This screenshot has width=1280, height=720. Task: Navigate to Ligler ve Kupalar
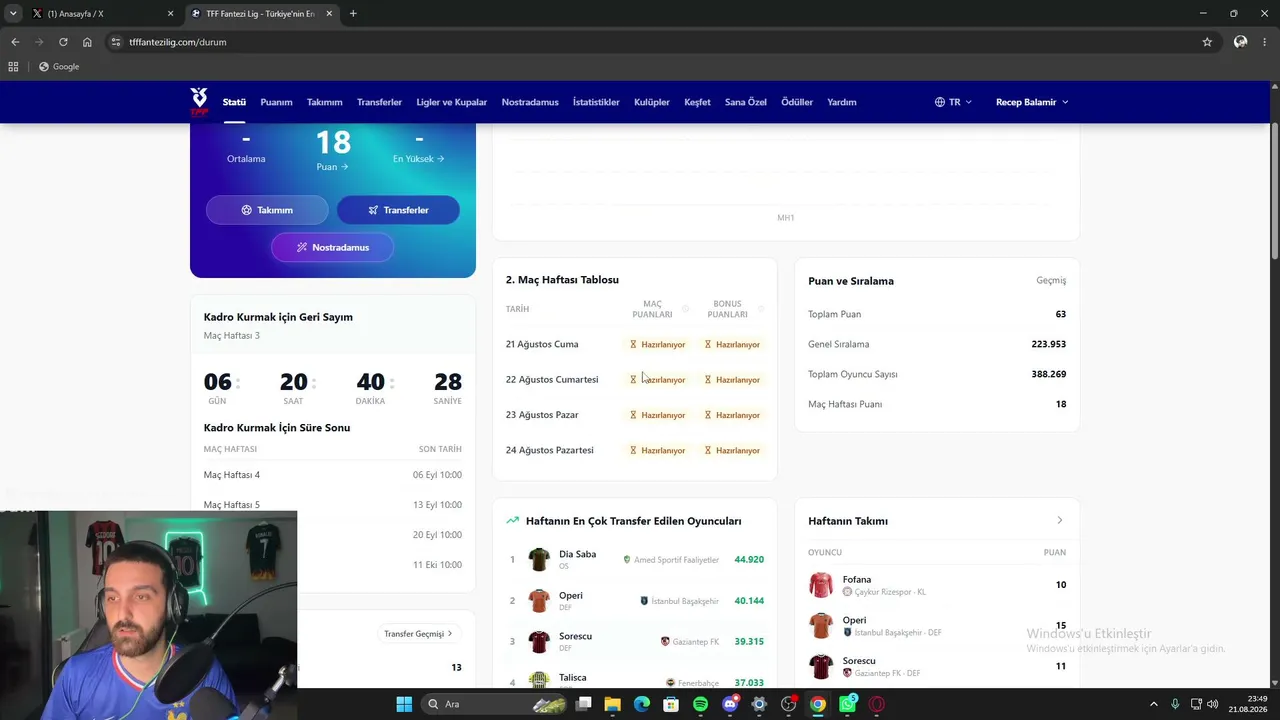(451, 102)
